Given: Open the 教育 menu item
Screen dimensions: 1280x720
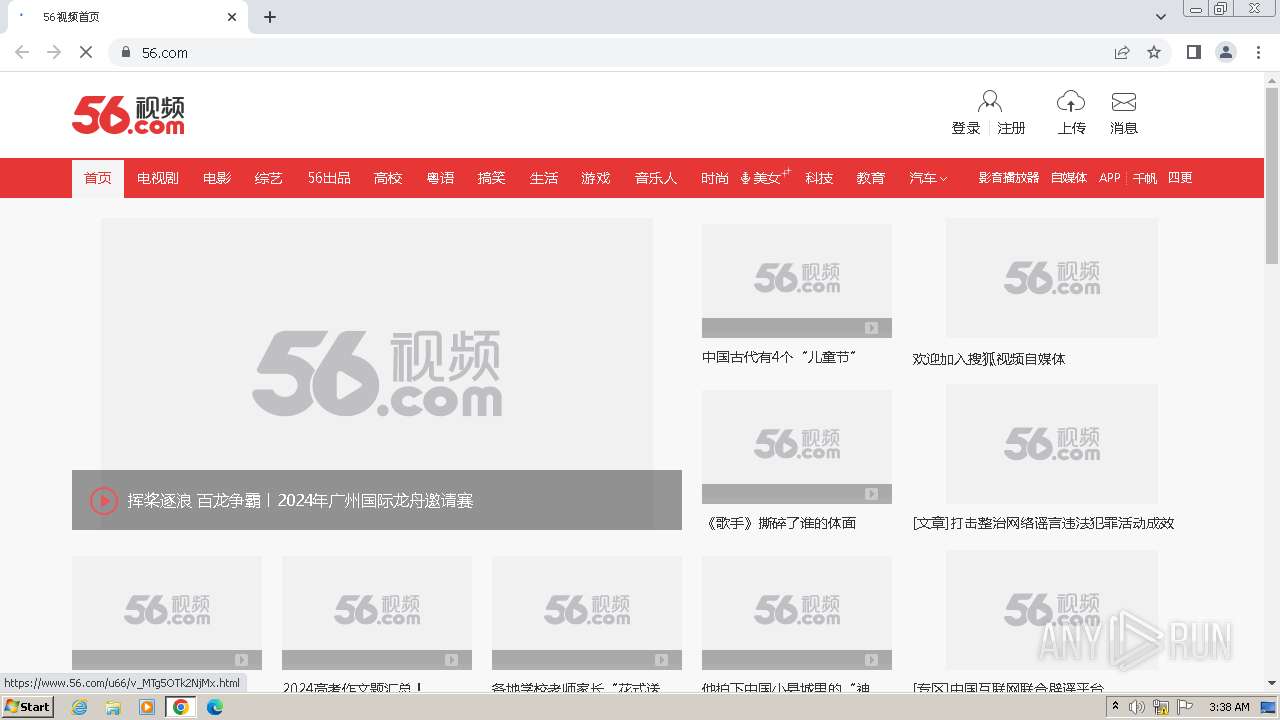Looking at the screenshot, I should (x=871, y=178).
